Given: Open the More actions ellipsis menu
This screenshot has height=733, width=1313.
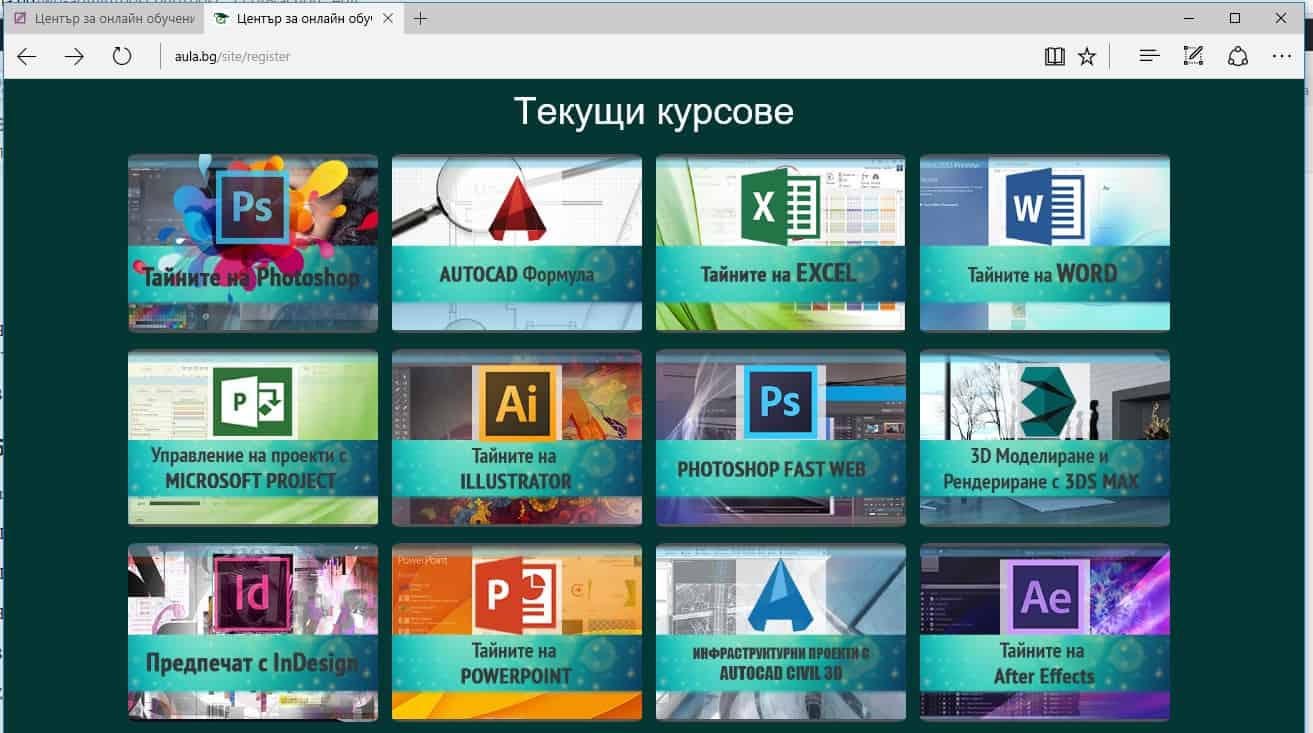Looking at the screenshot, I should point(1282,57).
